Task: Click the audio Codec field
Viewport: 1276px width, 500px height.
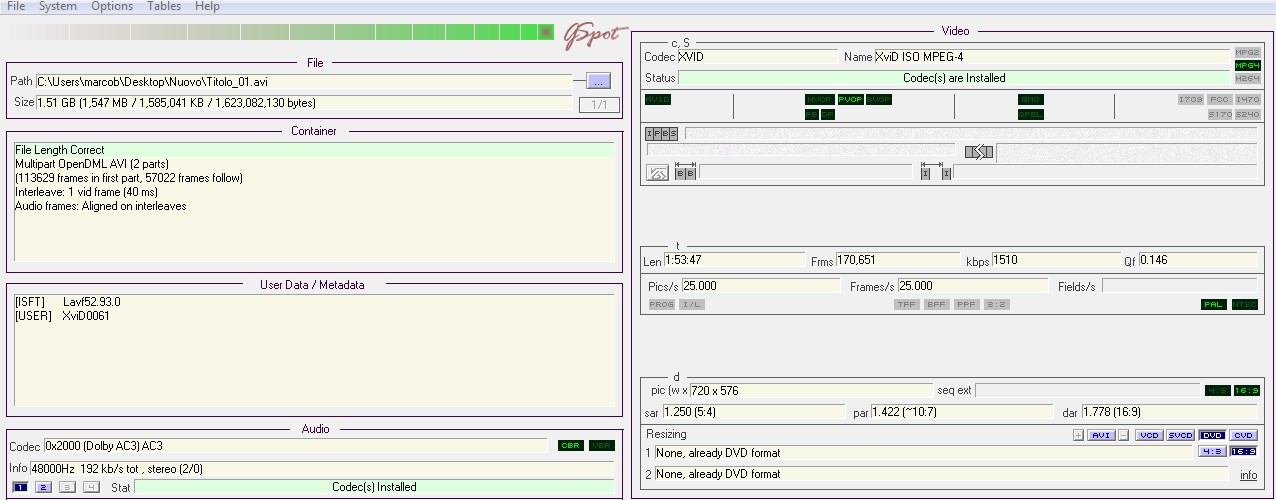Action: 296,446
